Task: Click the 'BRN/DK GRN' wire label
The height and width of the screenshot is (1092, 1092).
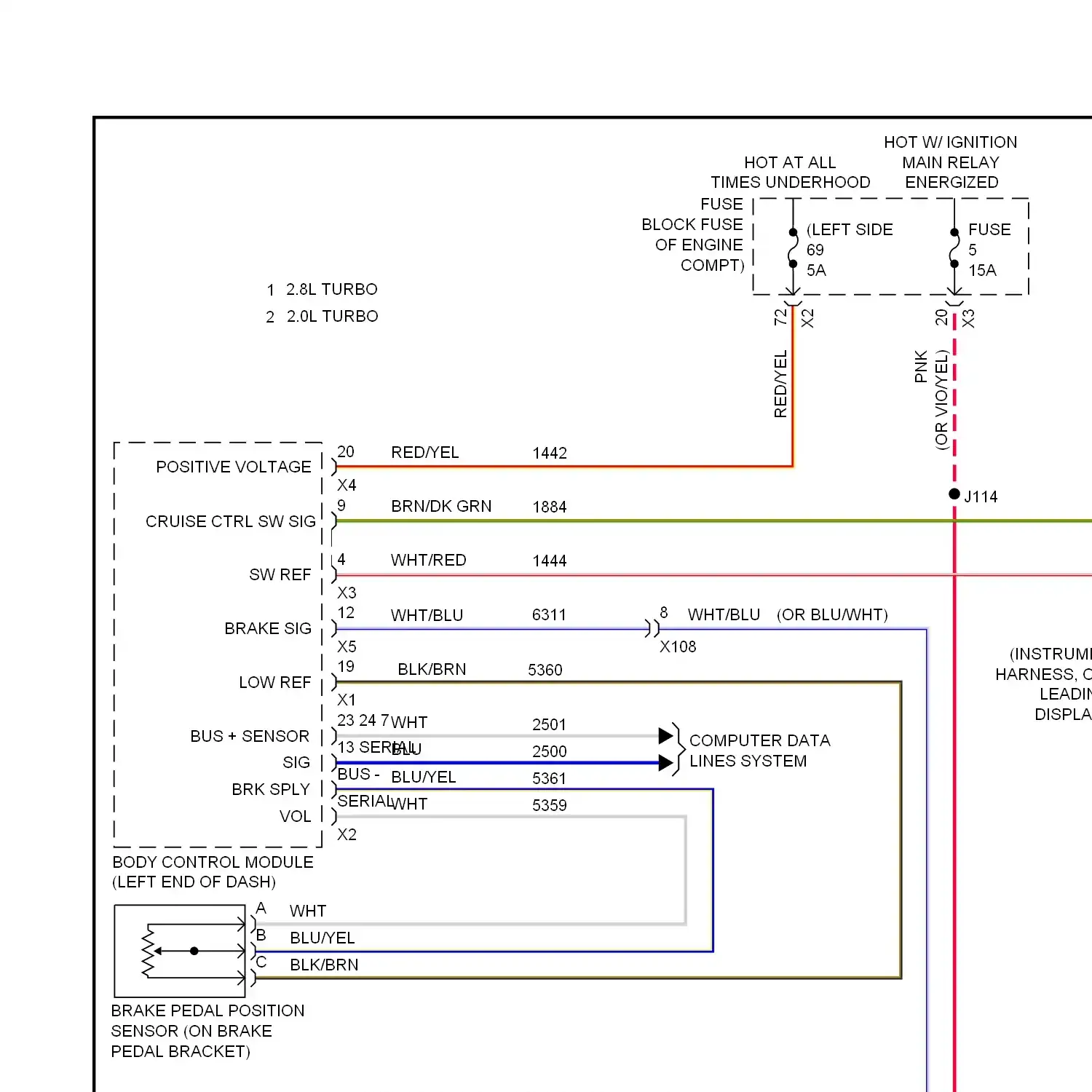Action: pyautogui.click(x=441, y=506)
